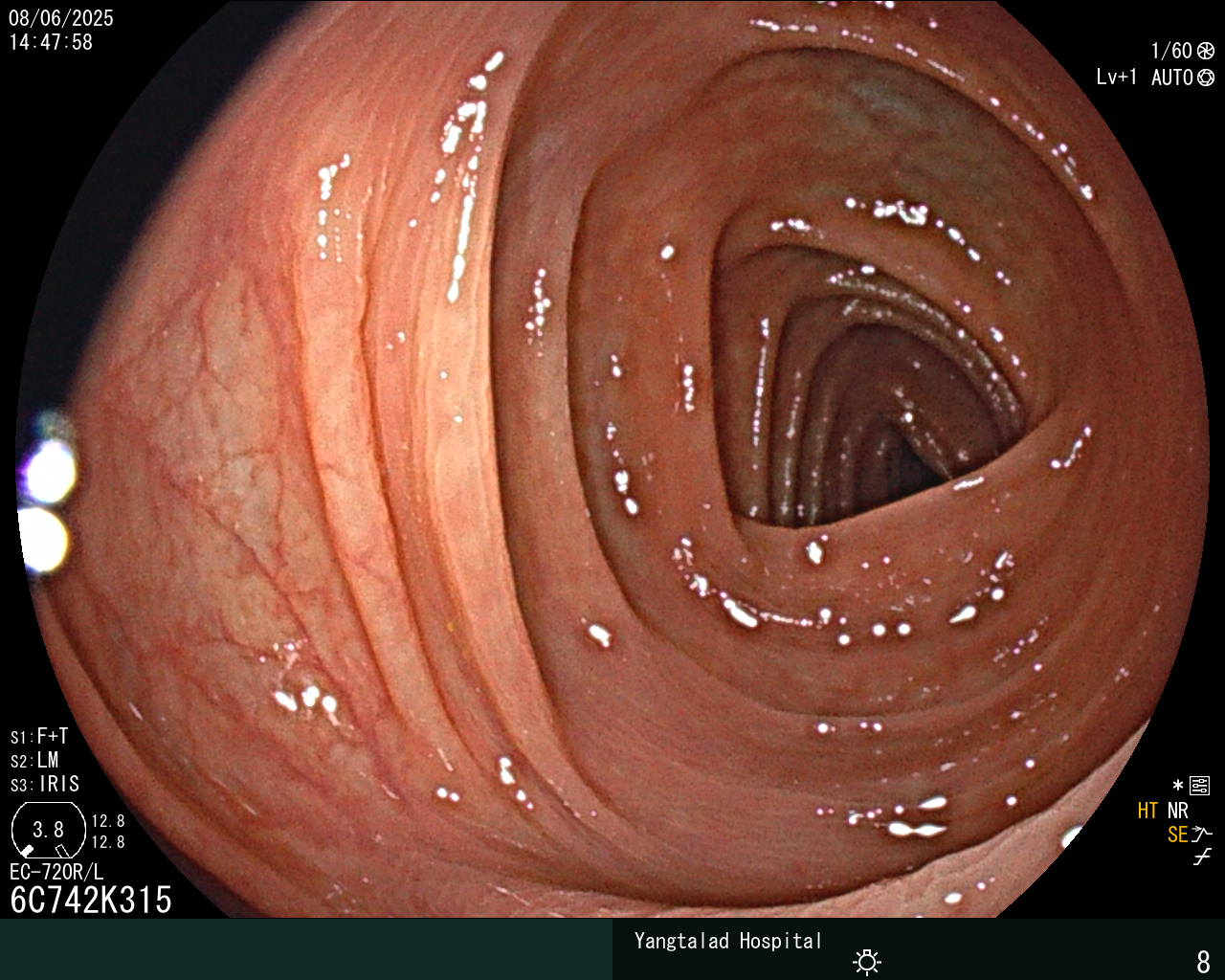The height and width of the screenshot is (980, 1225).
Task: Click the light source sun icon
Action: [x=867, y=961]
